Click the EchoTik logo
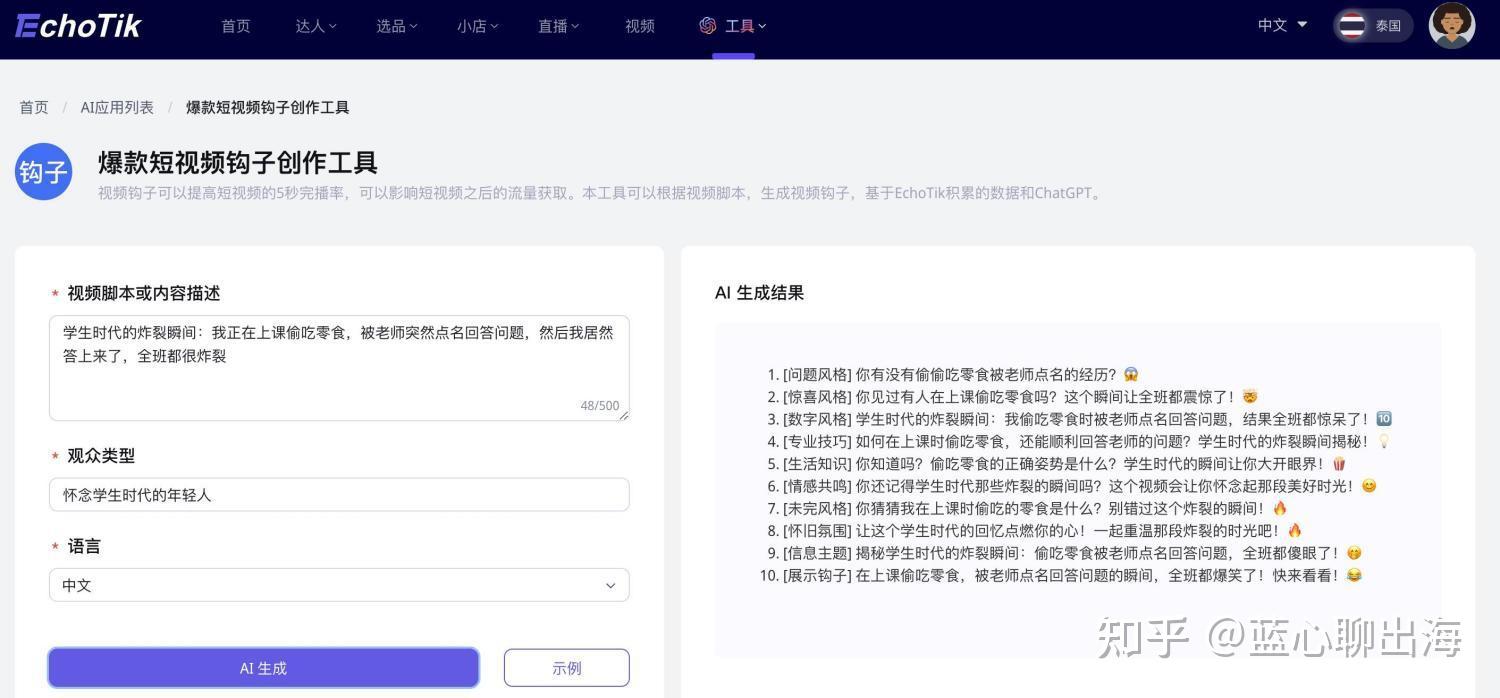The image size is (1500, 698). coord(78,25)
